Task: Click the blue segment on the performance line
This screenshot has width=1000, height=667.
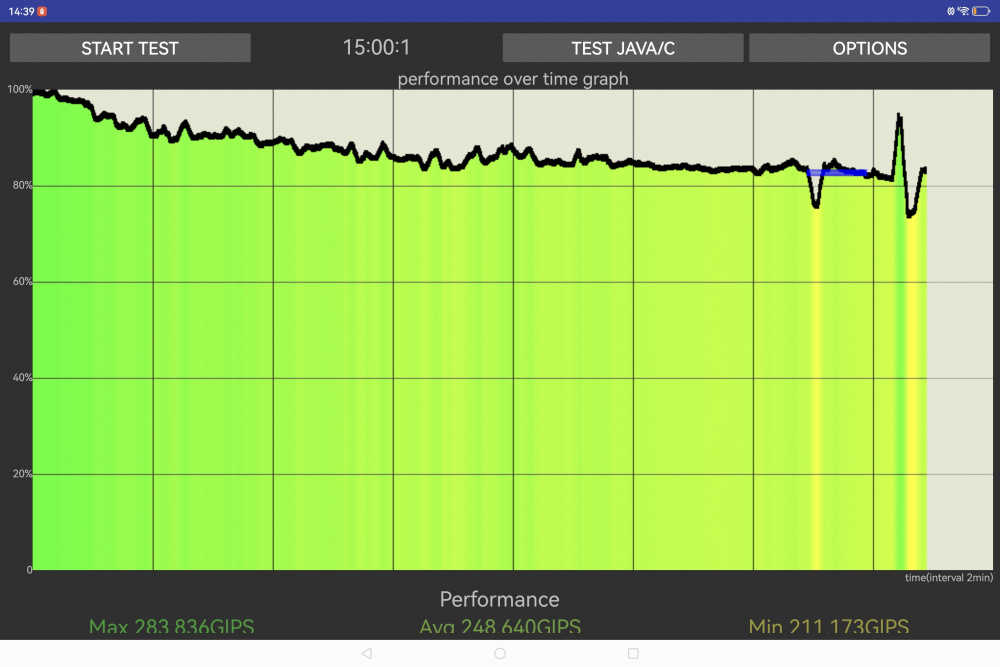Action: pyautogui.click(x=837, y=172)
